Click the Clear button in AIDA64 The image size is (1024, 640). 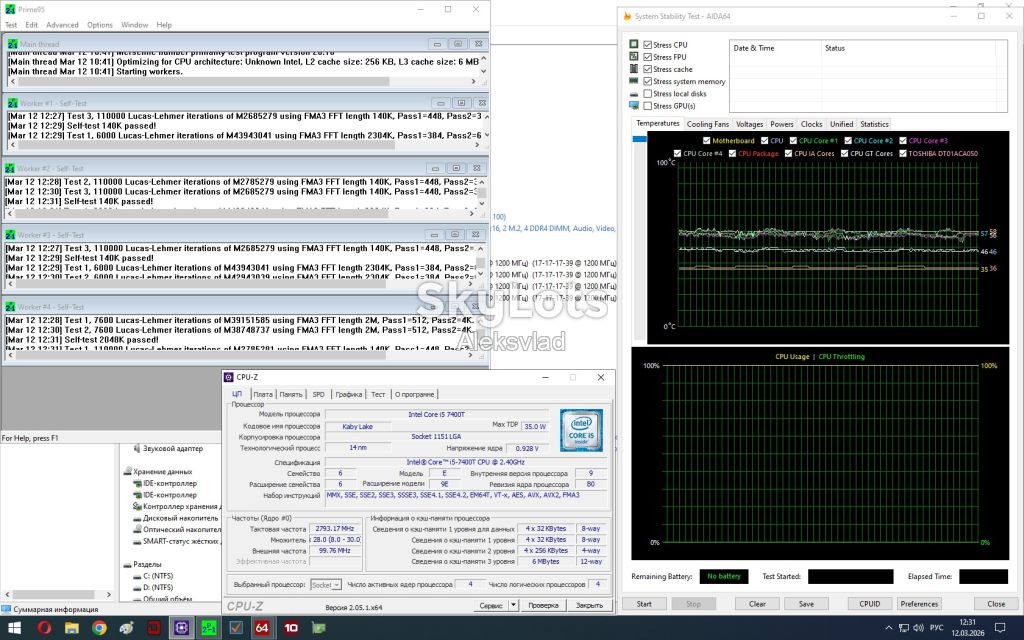click(757, 603)
